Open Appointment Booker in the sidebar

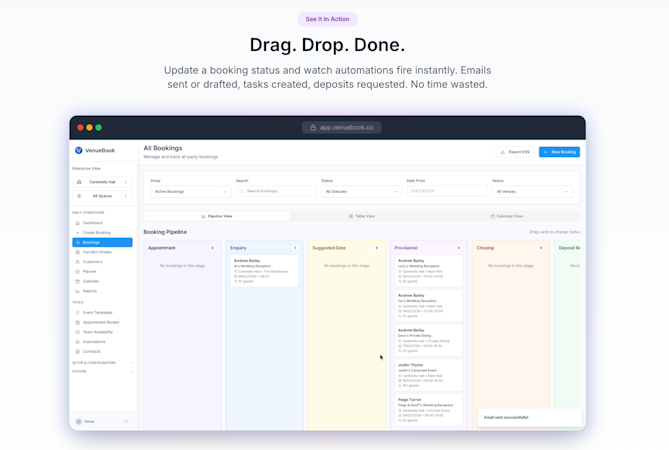coord(102,322)
